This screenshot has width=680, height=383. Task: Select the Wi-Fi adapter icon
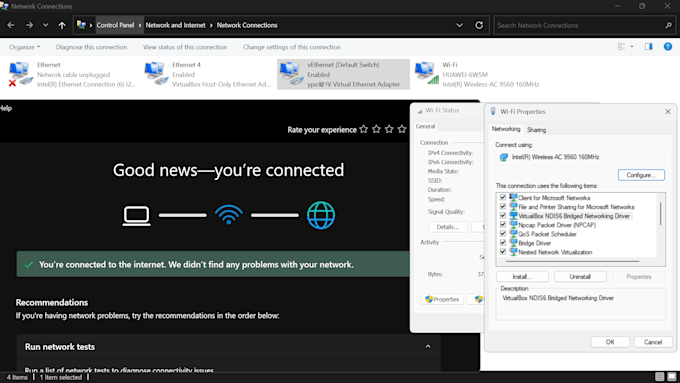coord(426,74)
